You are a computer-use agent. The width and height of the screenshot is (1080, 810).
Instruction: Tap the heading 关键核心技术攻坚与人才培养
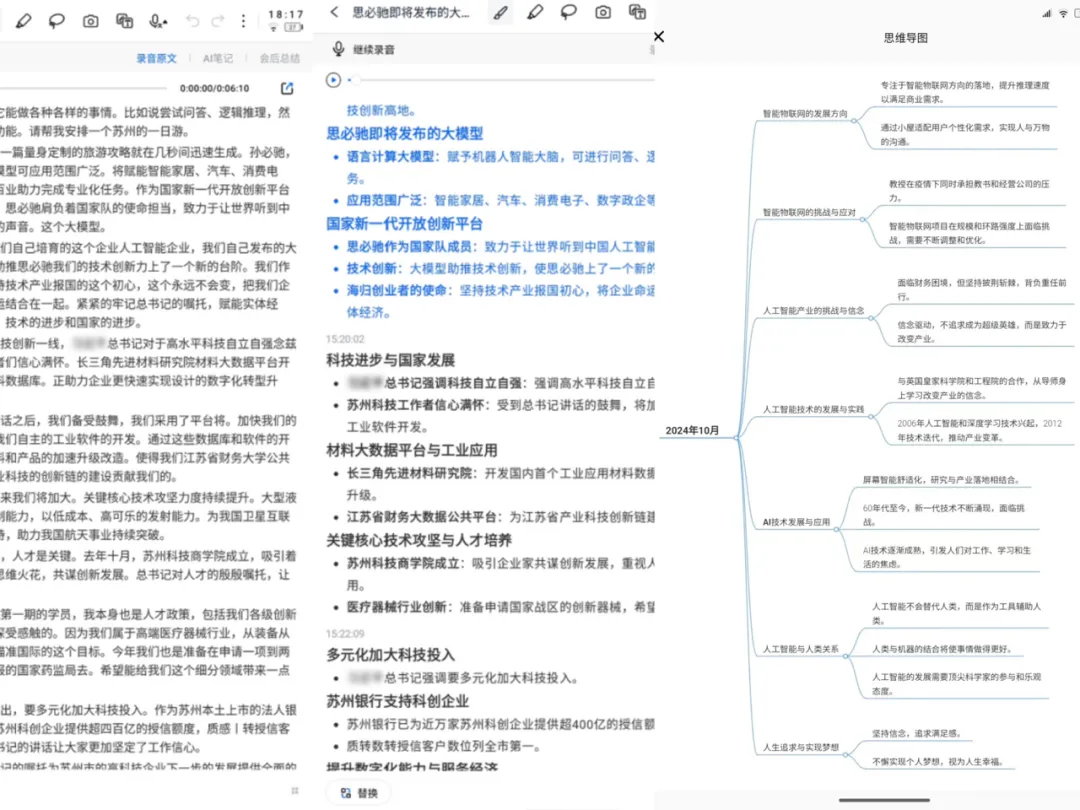419,540
